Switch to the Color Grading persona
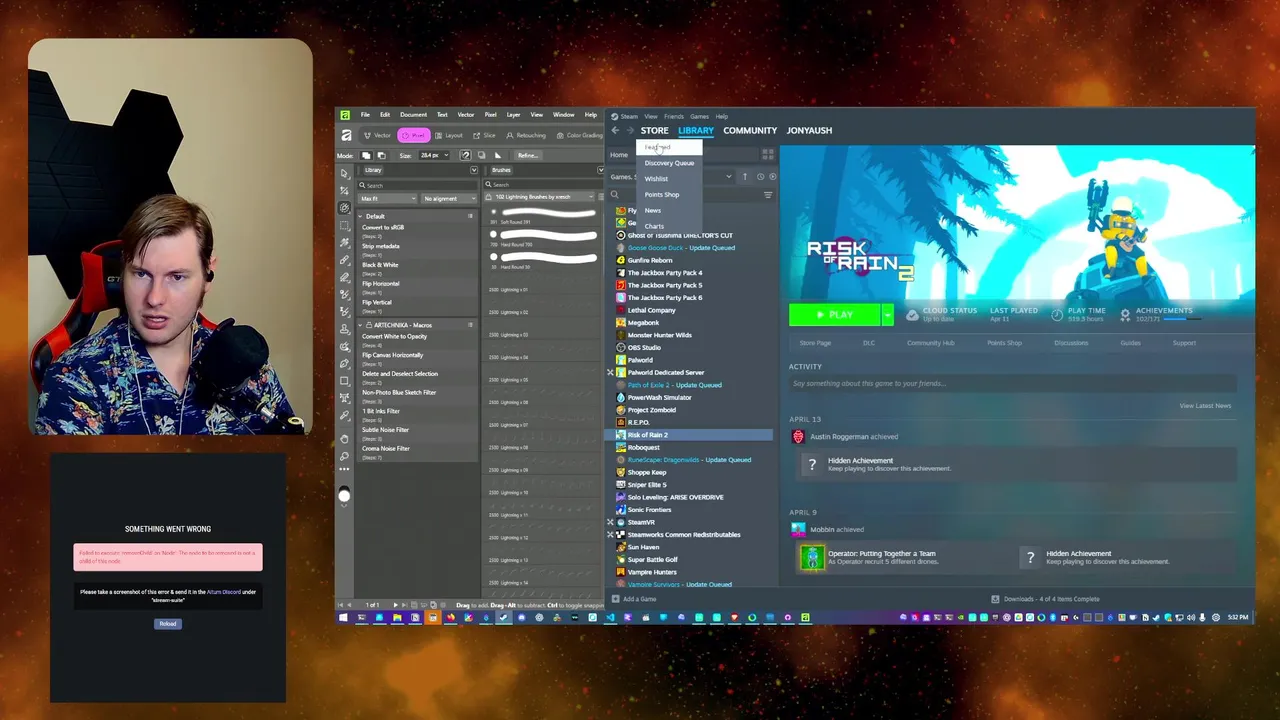The image size is (1280, 720). [x=580, y=135]
